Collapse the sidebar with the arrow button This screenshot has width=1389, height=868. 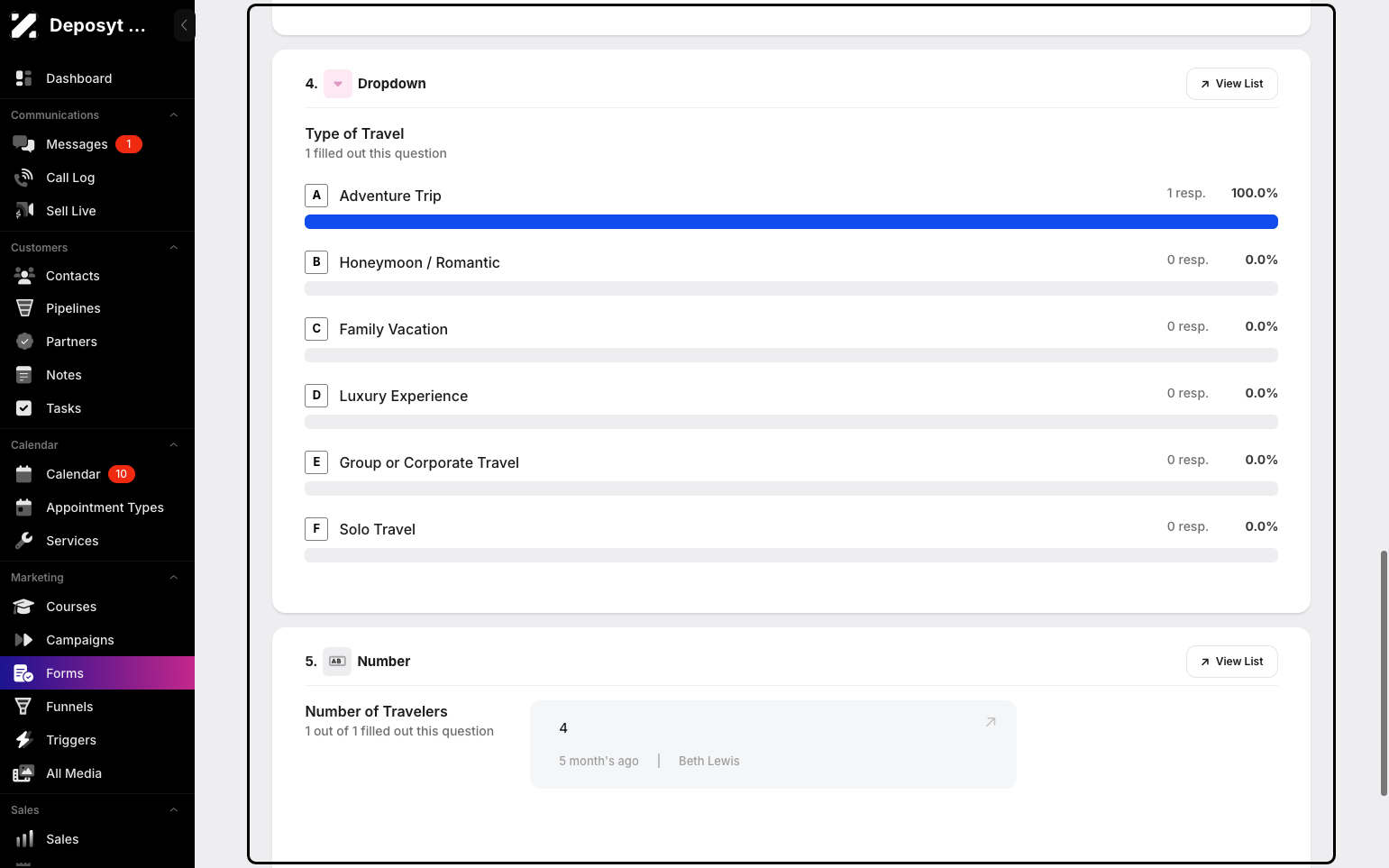click(x=184, y=25)
